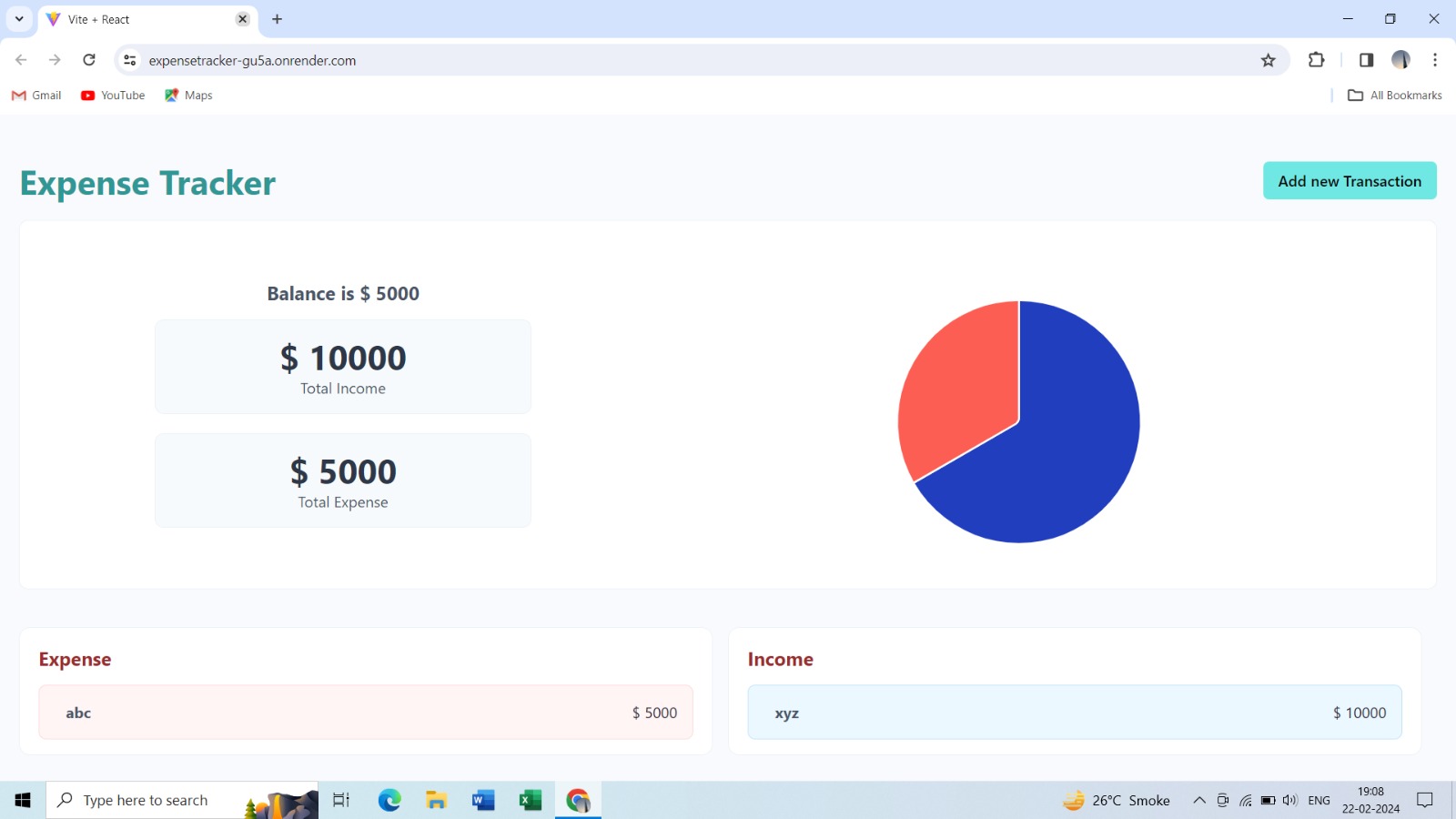Open the browser Extensions puzzle icon
This screenshot has height=819, width=1456.
pyautogui.click(x=1316, y=60)
